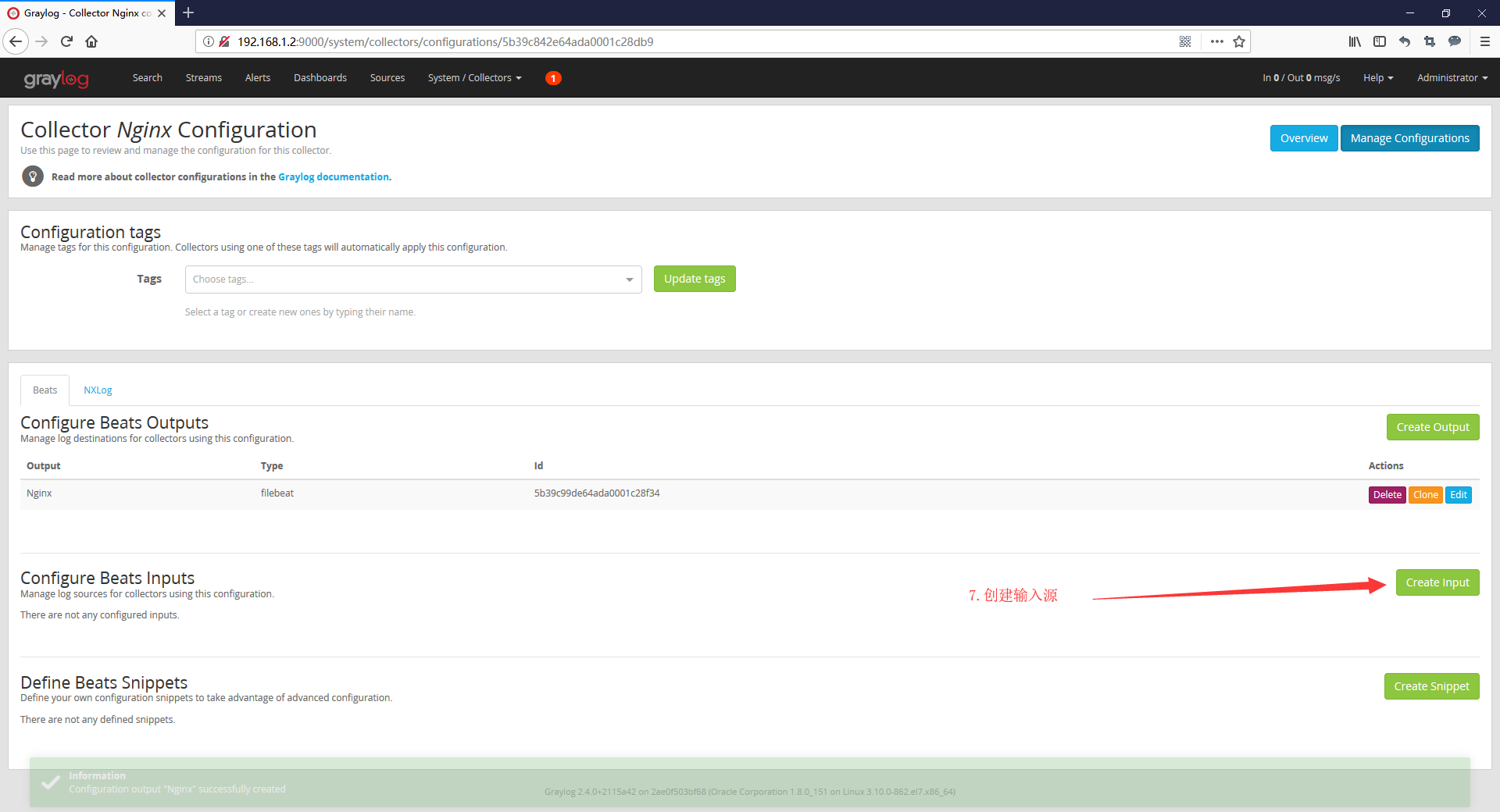
Task: Click the Type column header
Action: click(272, 466)
